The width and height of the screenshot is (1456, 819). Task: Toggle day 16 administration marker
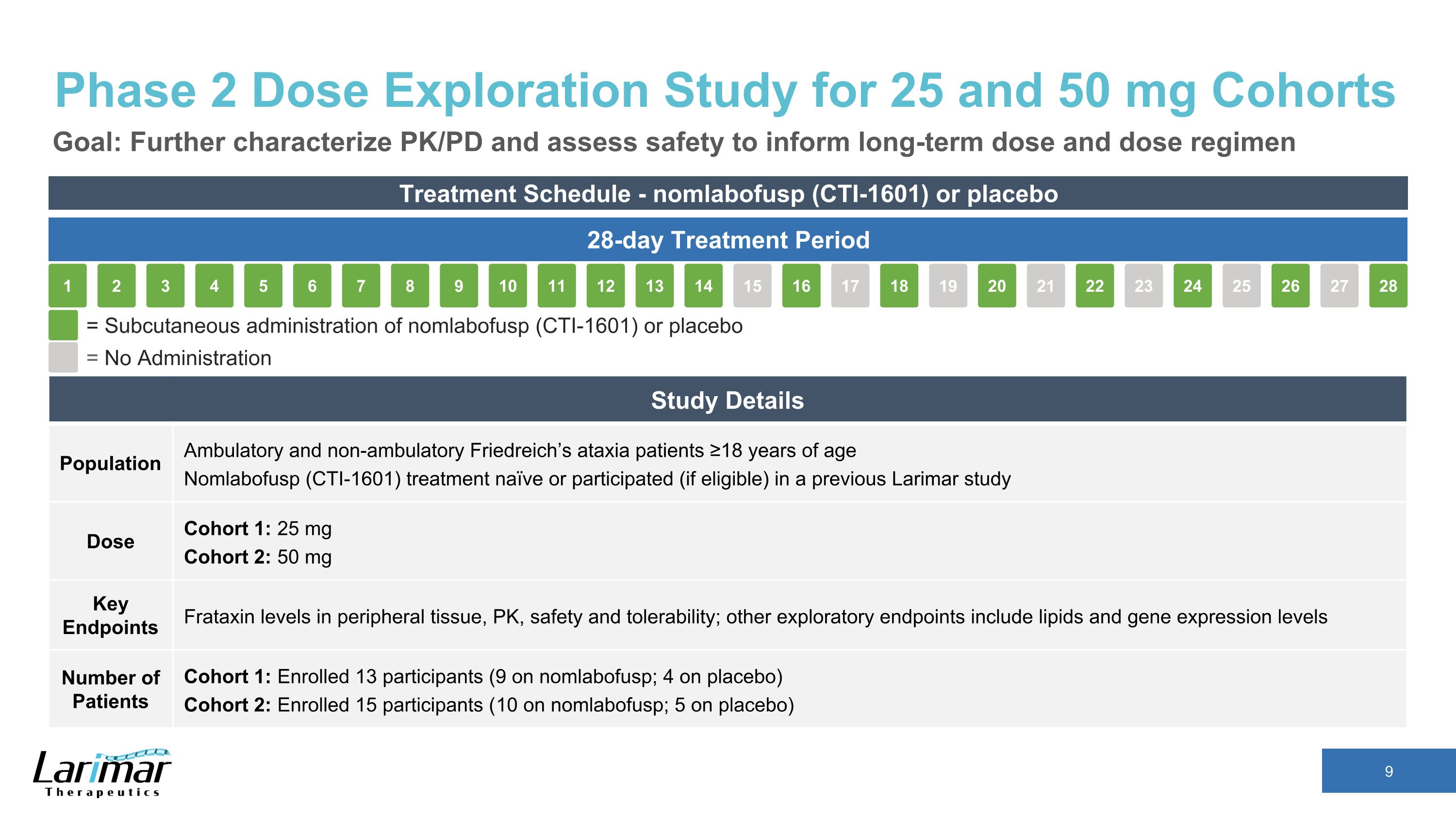tap(801, 286)
